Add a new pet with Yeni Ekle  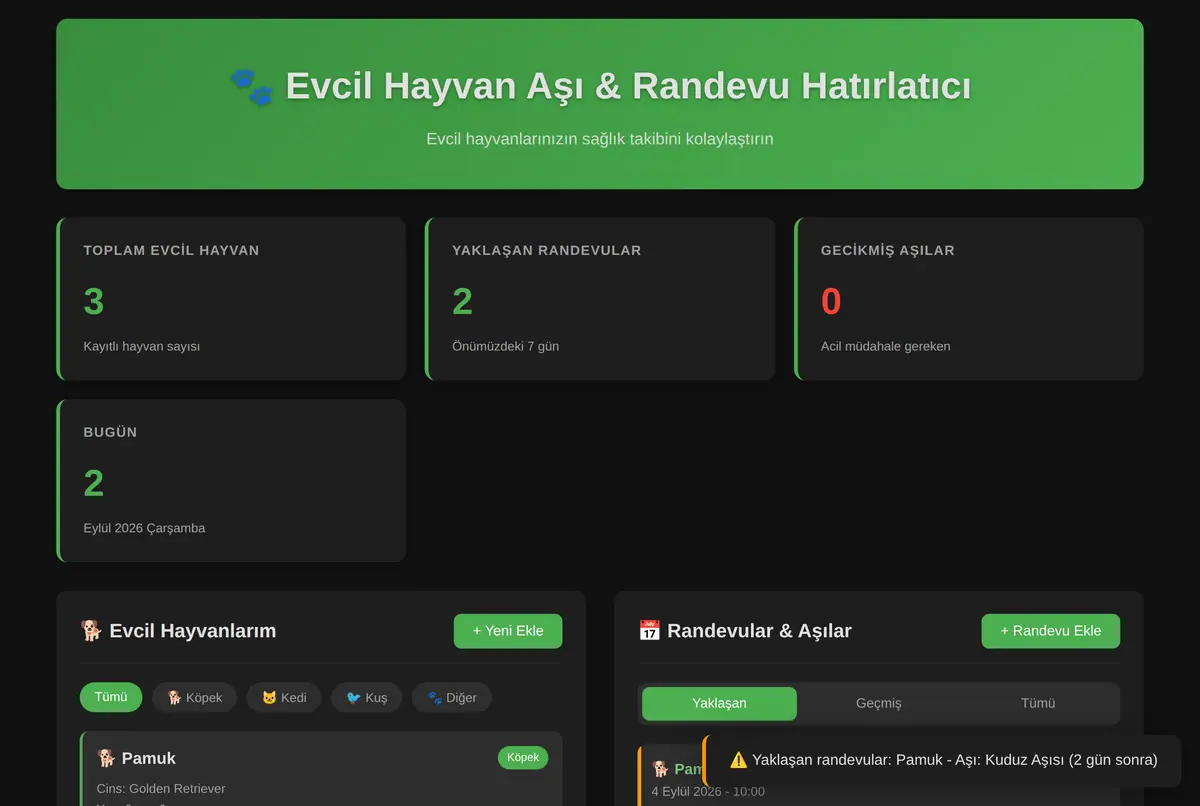tap(508, 631)
